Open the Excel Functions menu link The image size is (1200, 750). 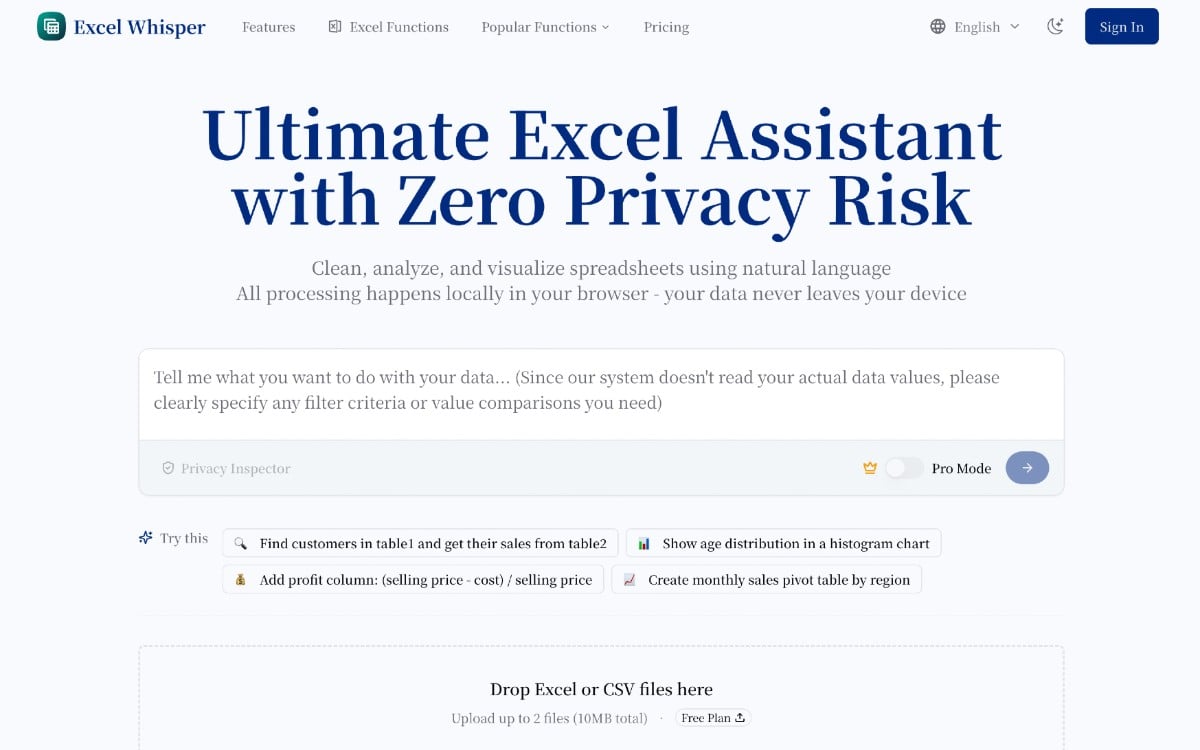388,27
